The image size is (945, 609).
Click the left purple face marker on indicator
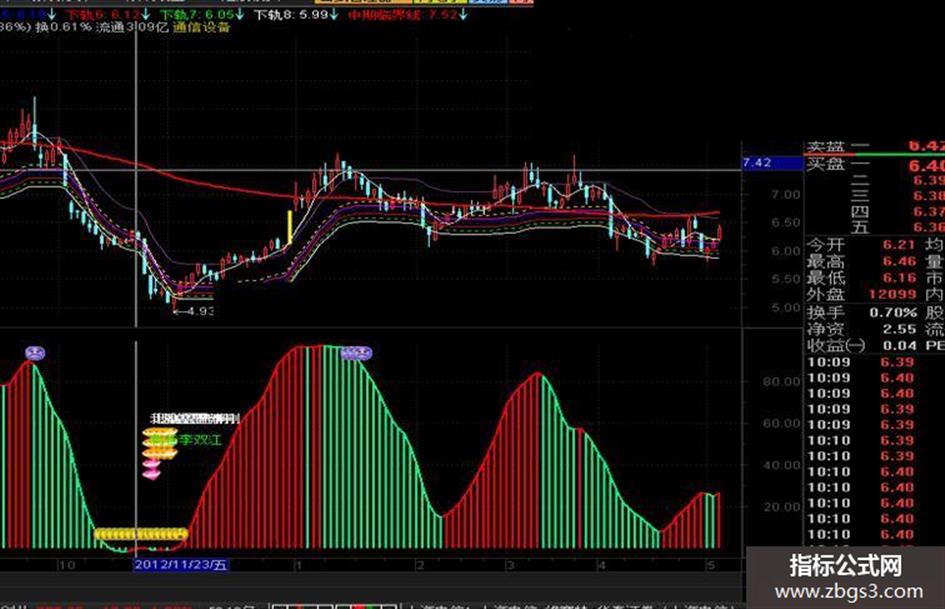[x=35, y=353]
